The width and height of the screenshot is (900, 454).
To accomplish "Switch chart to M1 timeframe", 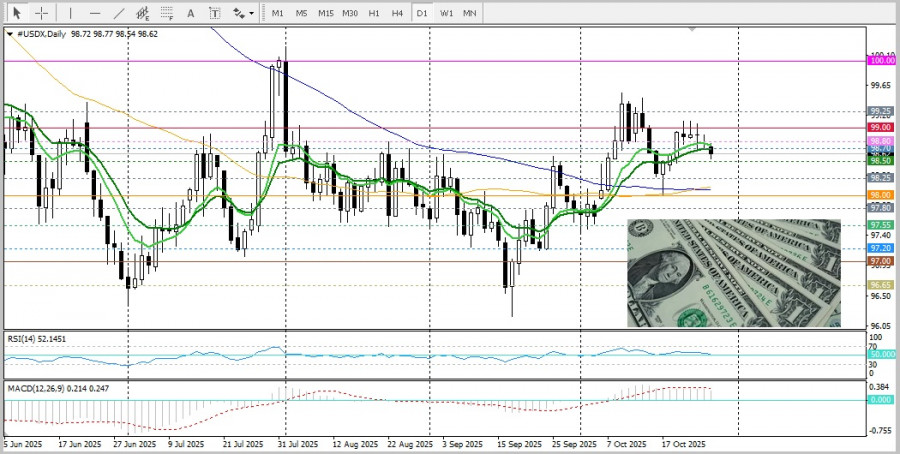I will [x=278, y=13].
